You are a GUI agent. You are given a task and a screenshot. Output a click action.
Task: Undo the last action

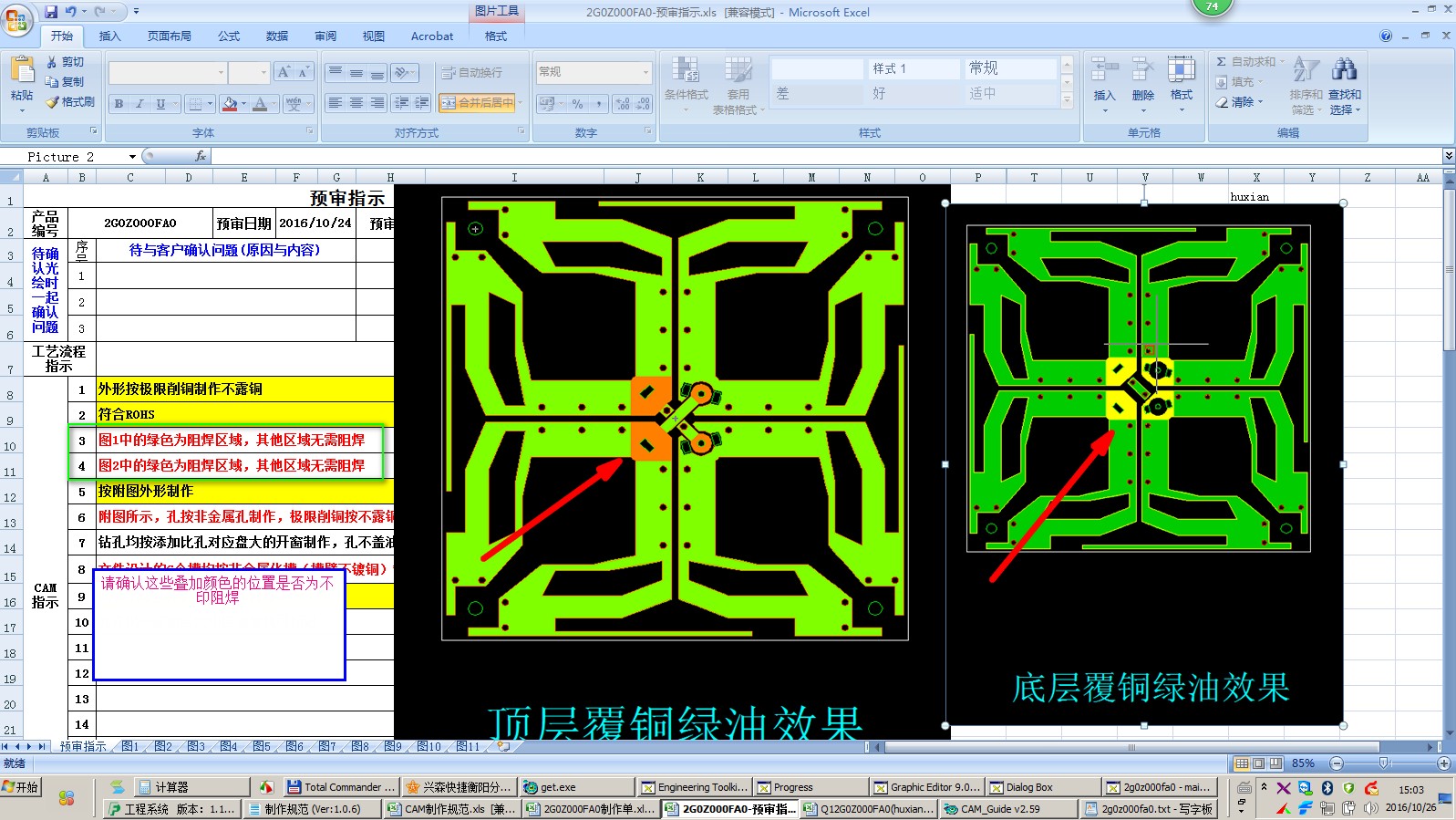click(70, 12)
